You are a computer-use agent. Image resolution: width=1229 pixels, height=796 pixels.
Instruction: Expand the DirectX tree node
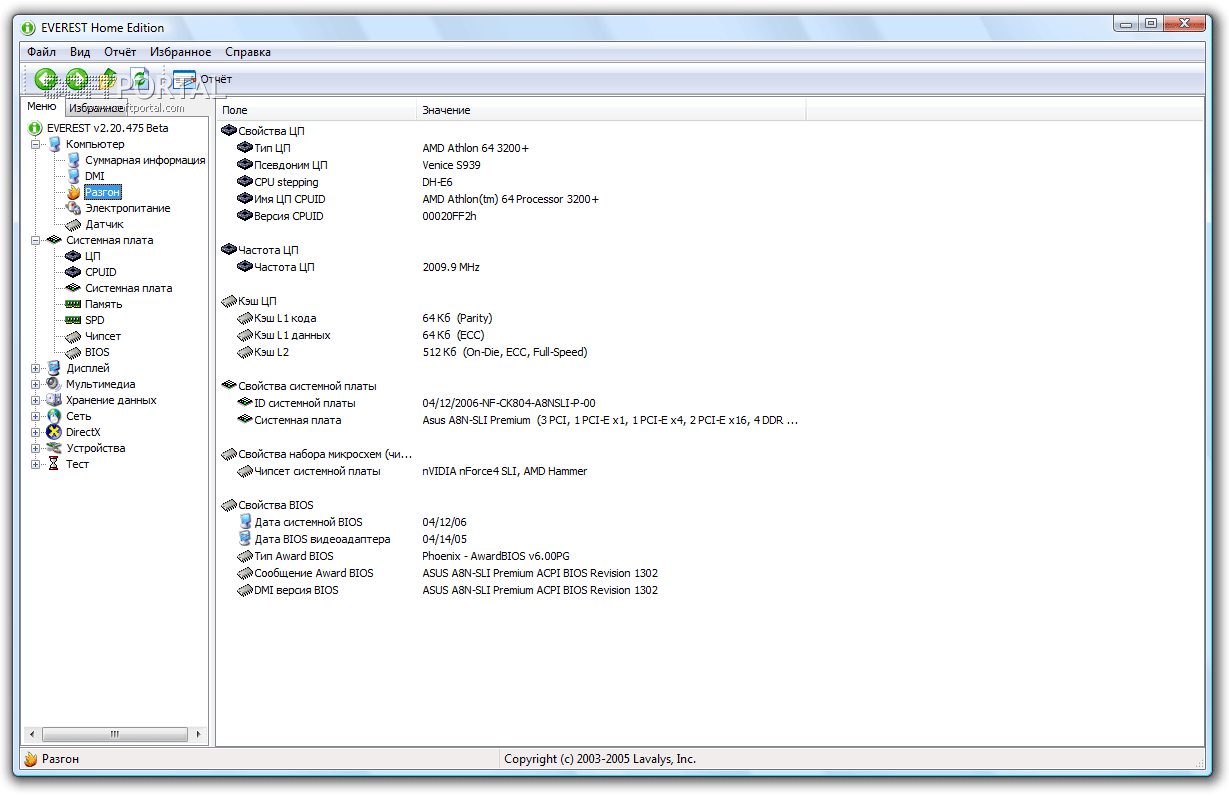point(36,432)
